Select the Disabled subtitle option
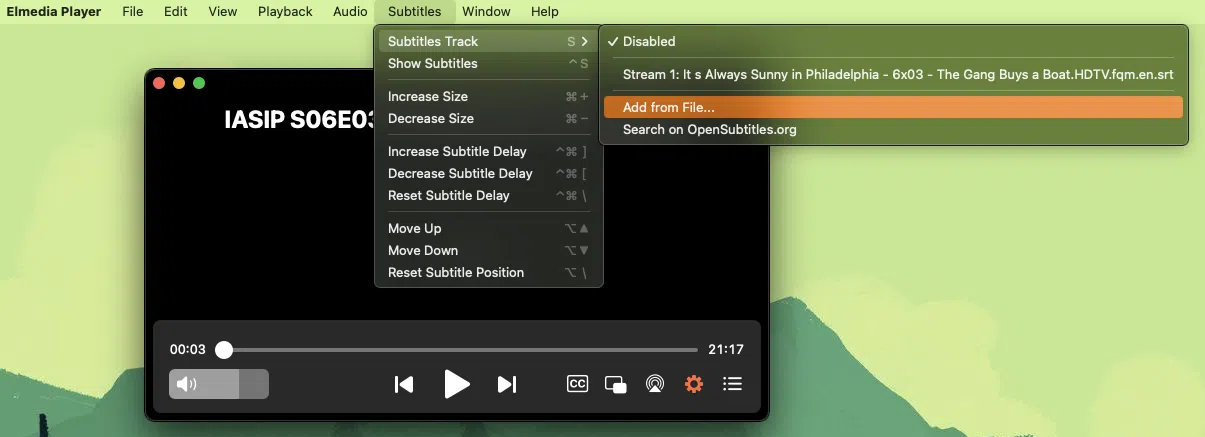The height and width of the screenshot is (437, 1205). point(649,42)
